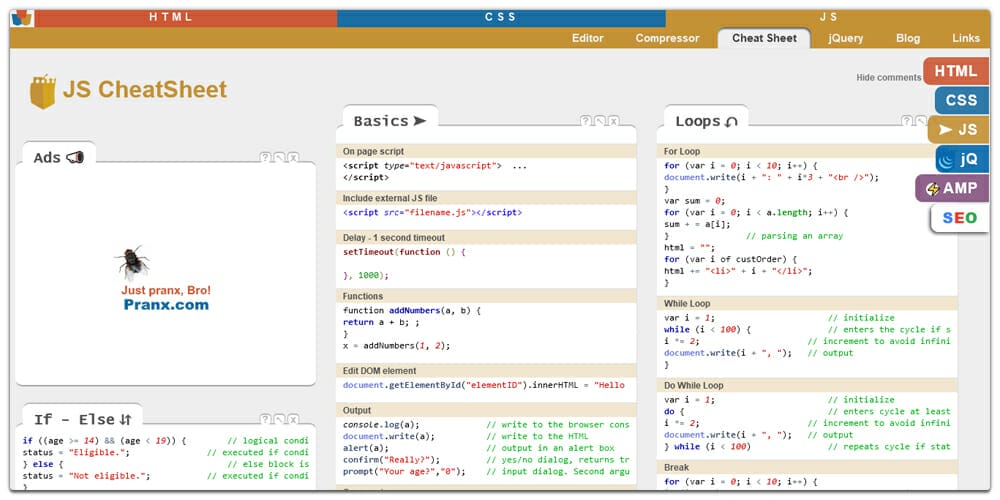Switch to the jQuery tab
Screen dimensions: 1000x500
tap(846, 38)
